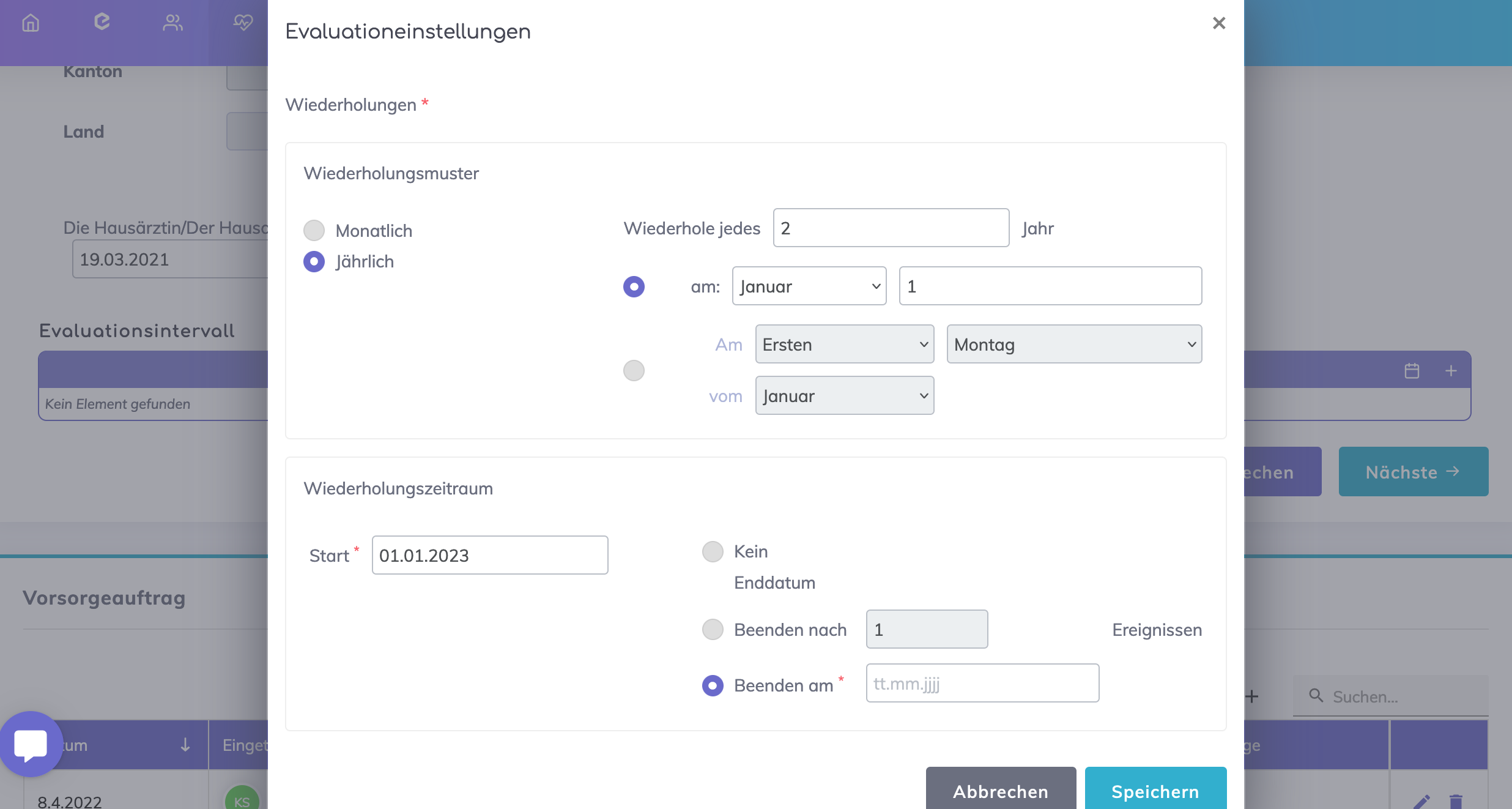This screenshot has width=1512, height=809.
Task: Click the users icon in top navigation
Action: (x=172, y=23)
